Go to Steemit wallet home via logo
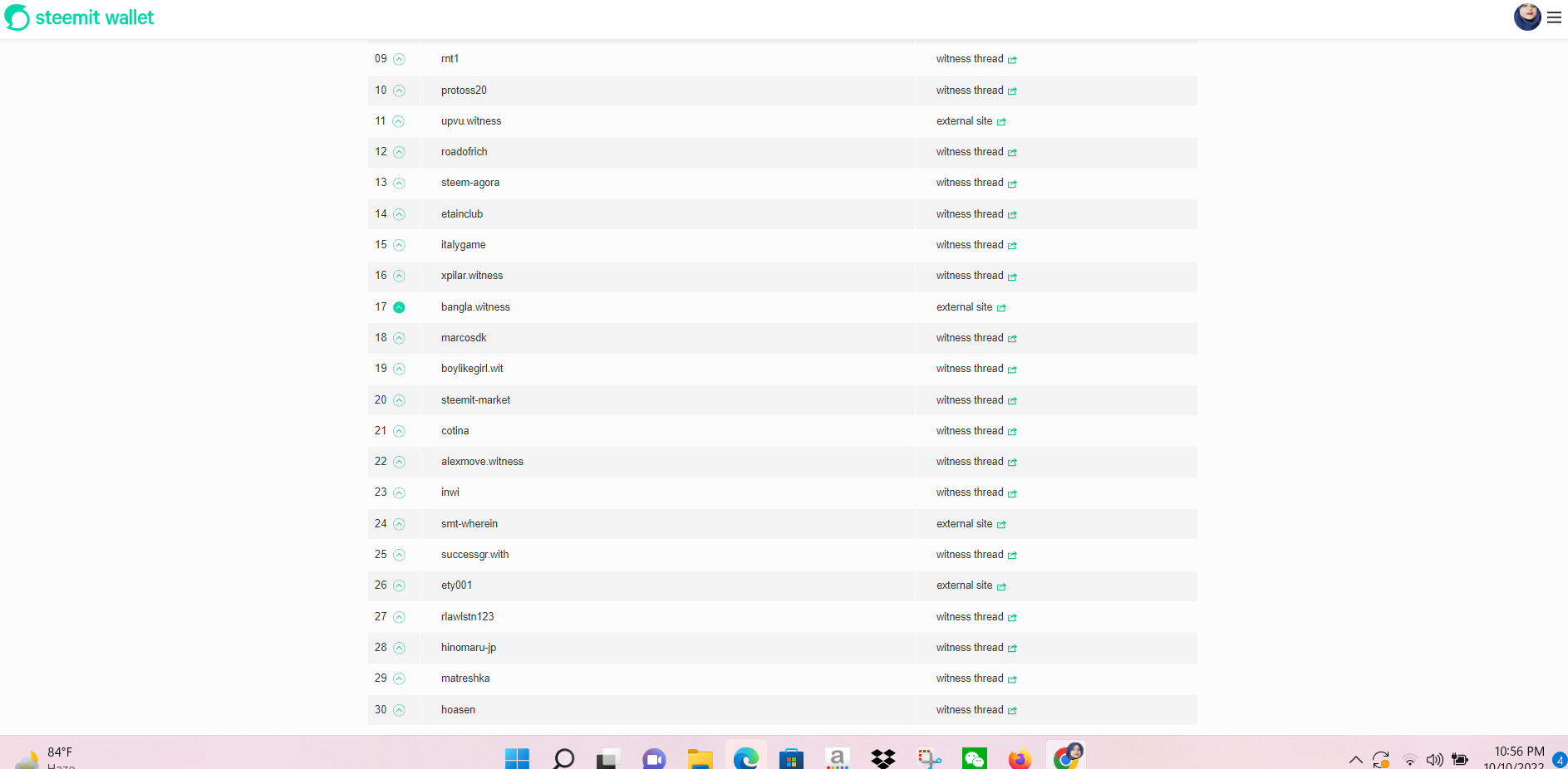 click(80, 17)
